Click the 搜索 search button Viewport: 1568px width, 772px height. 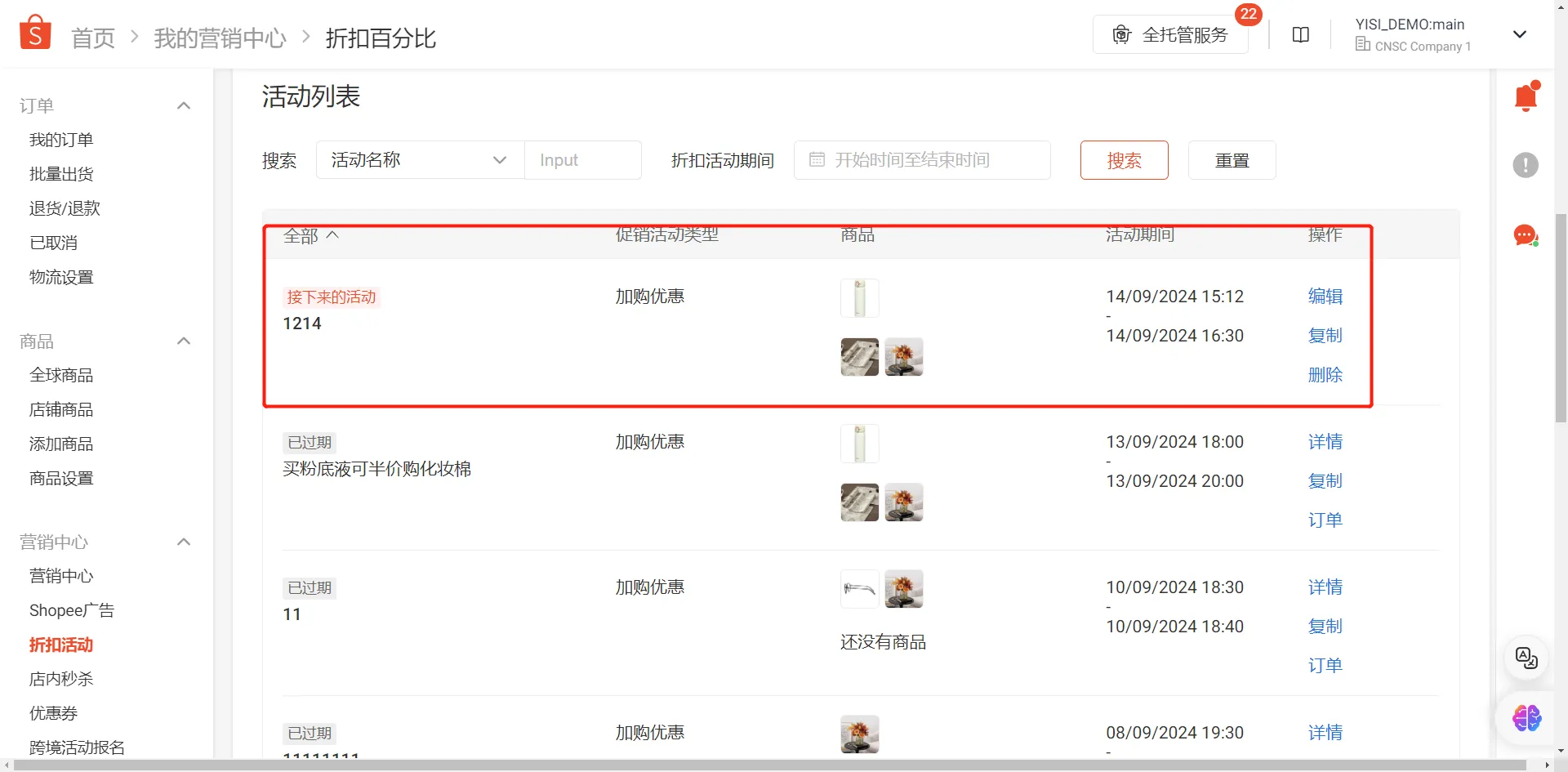1124,160
